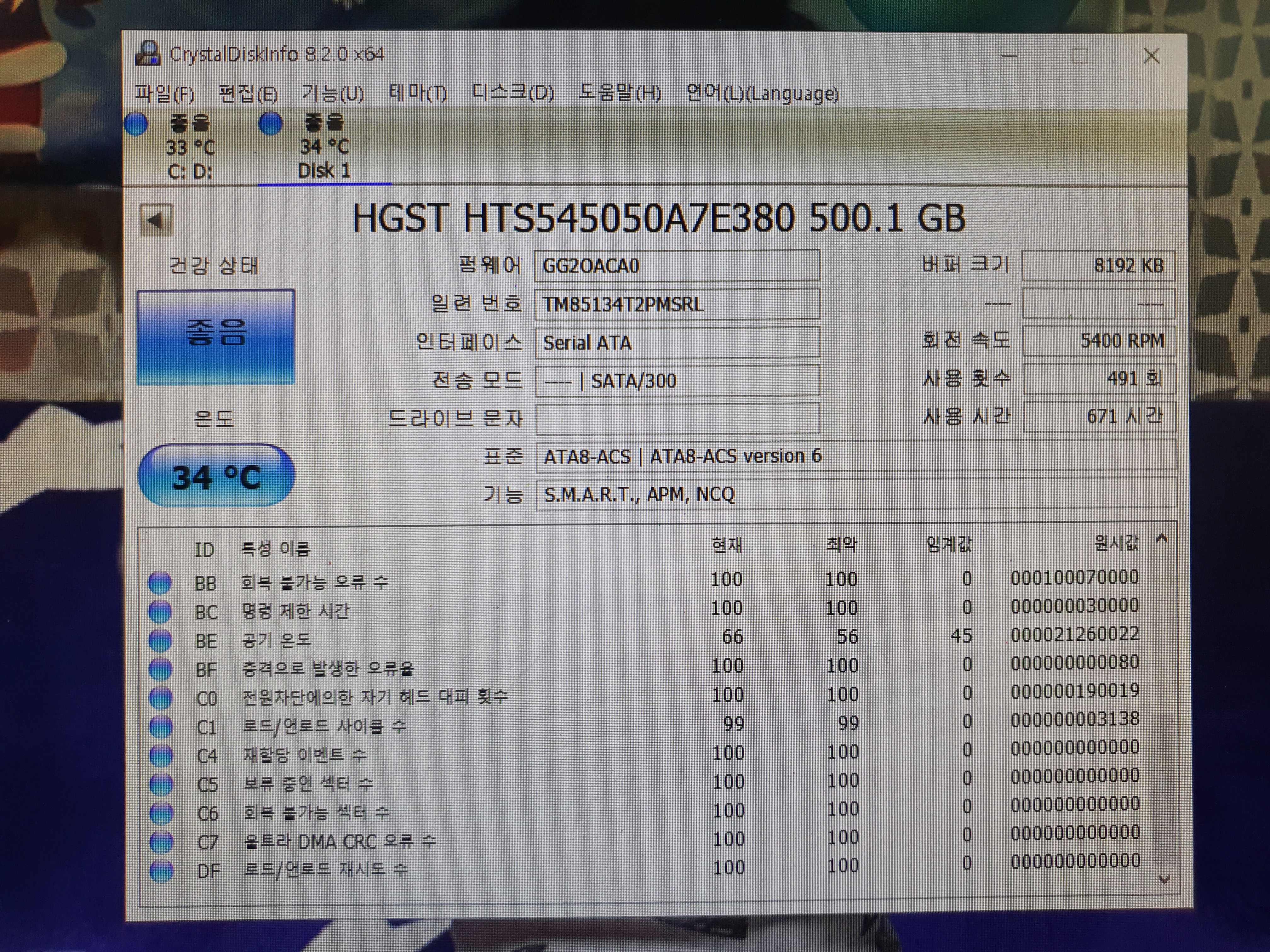Click the status circle for row C1

point(161,727)
